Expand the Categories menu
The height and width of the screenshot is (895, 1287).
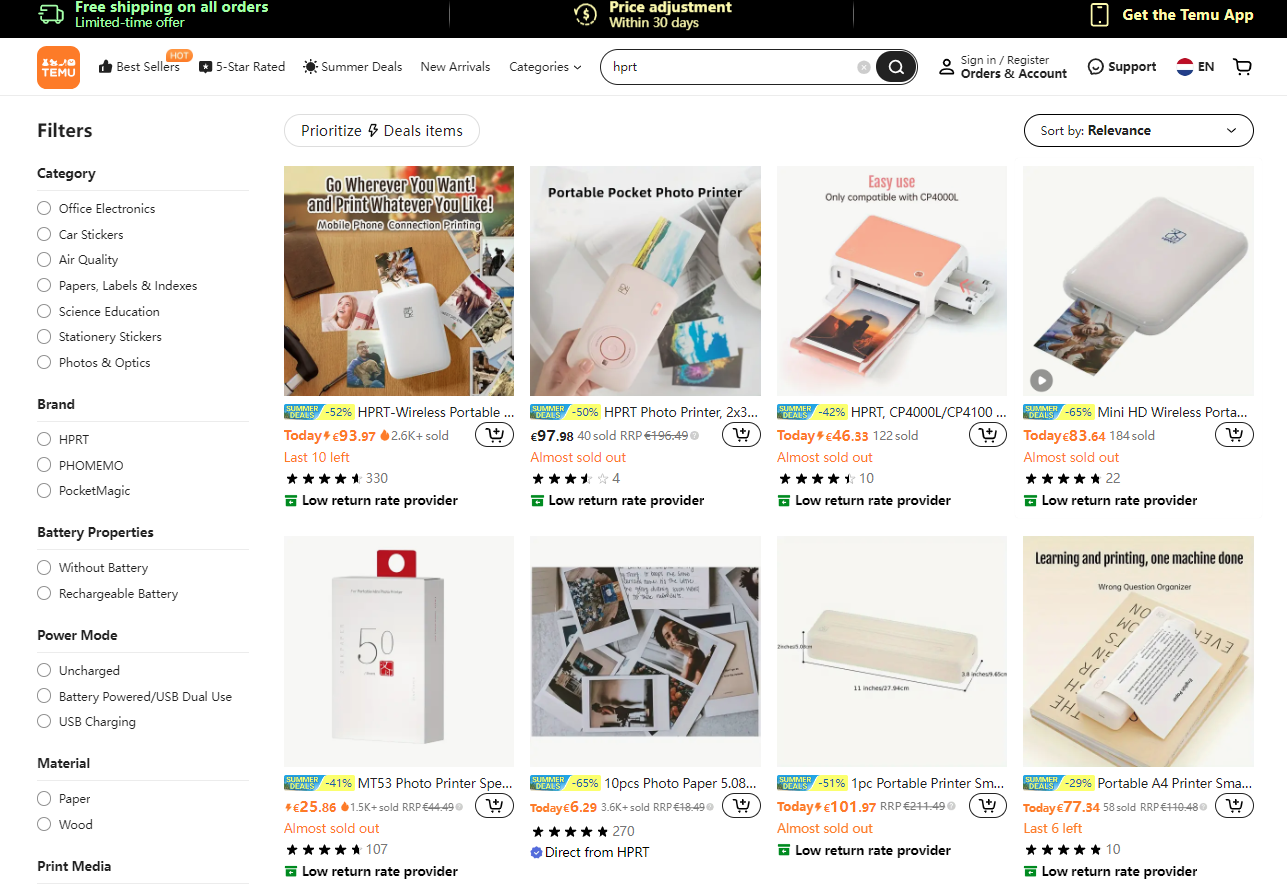tap(545, 67)
